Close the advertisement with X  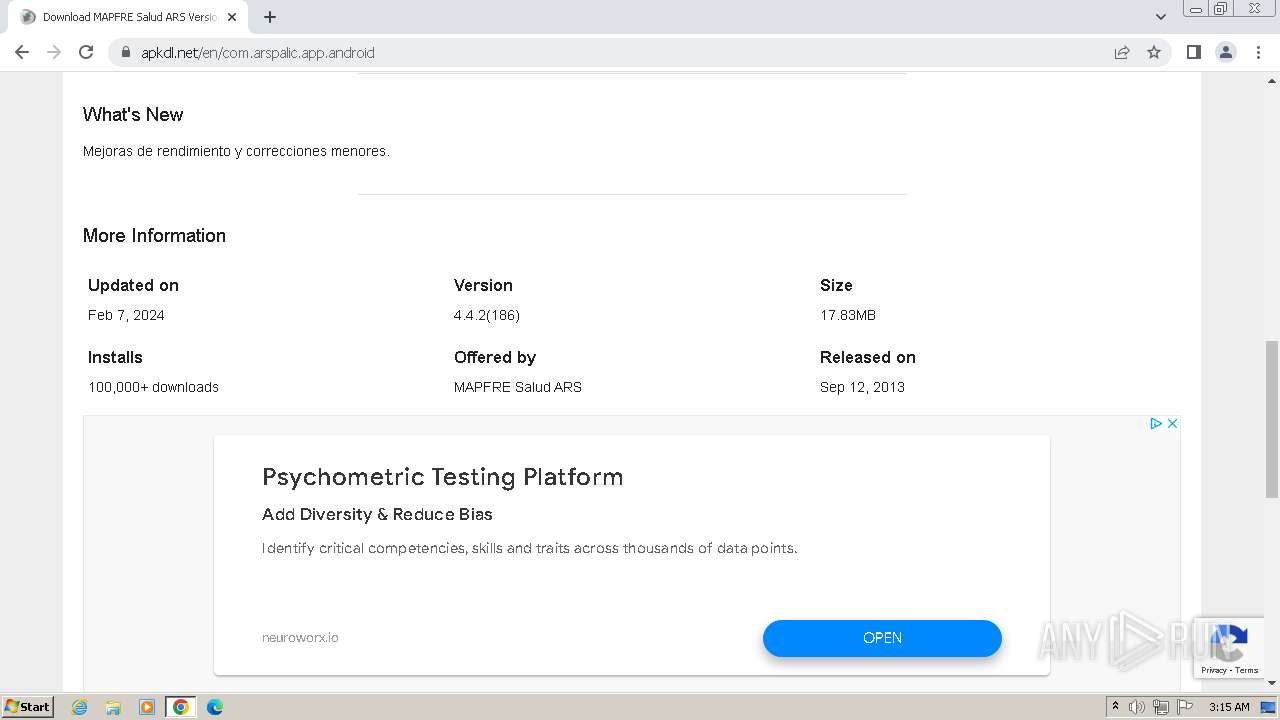[x=1172, y=424]
